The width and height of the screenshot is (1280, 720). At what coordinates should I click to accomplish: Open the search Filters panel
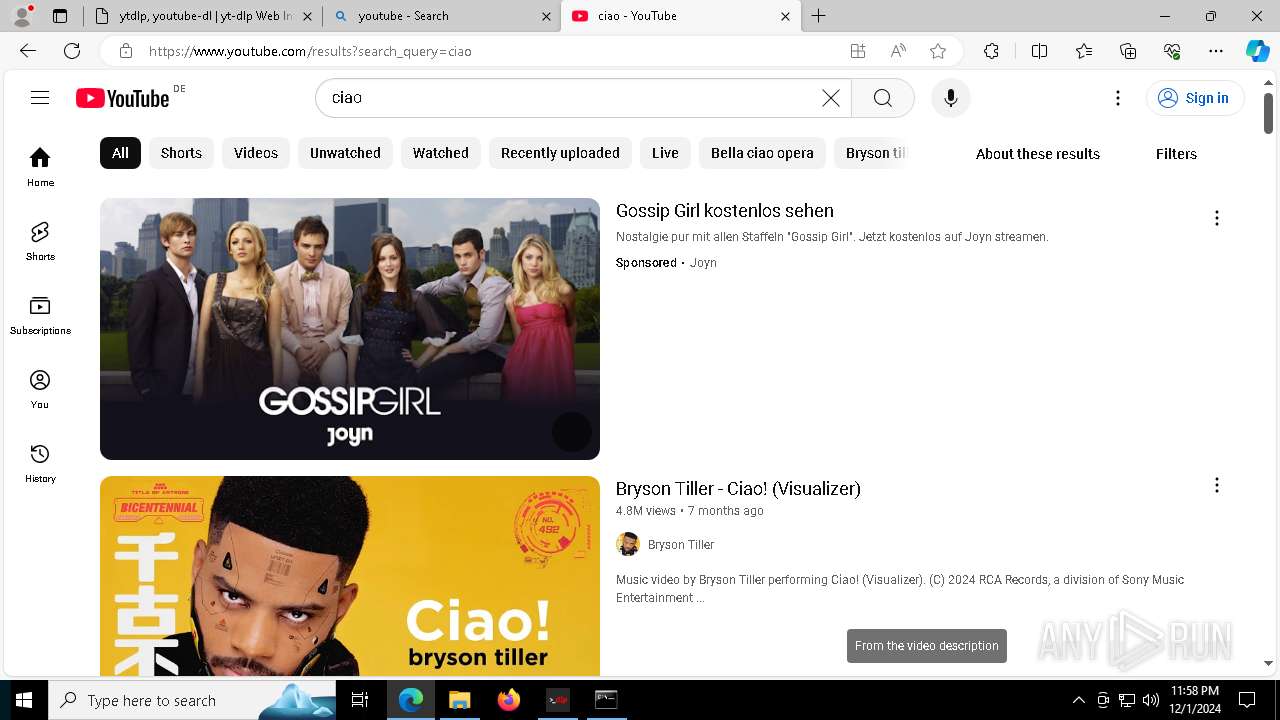click(1176, 154)
